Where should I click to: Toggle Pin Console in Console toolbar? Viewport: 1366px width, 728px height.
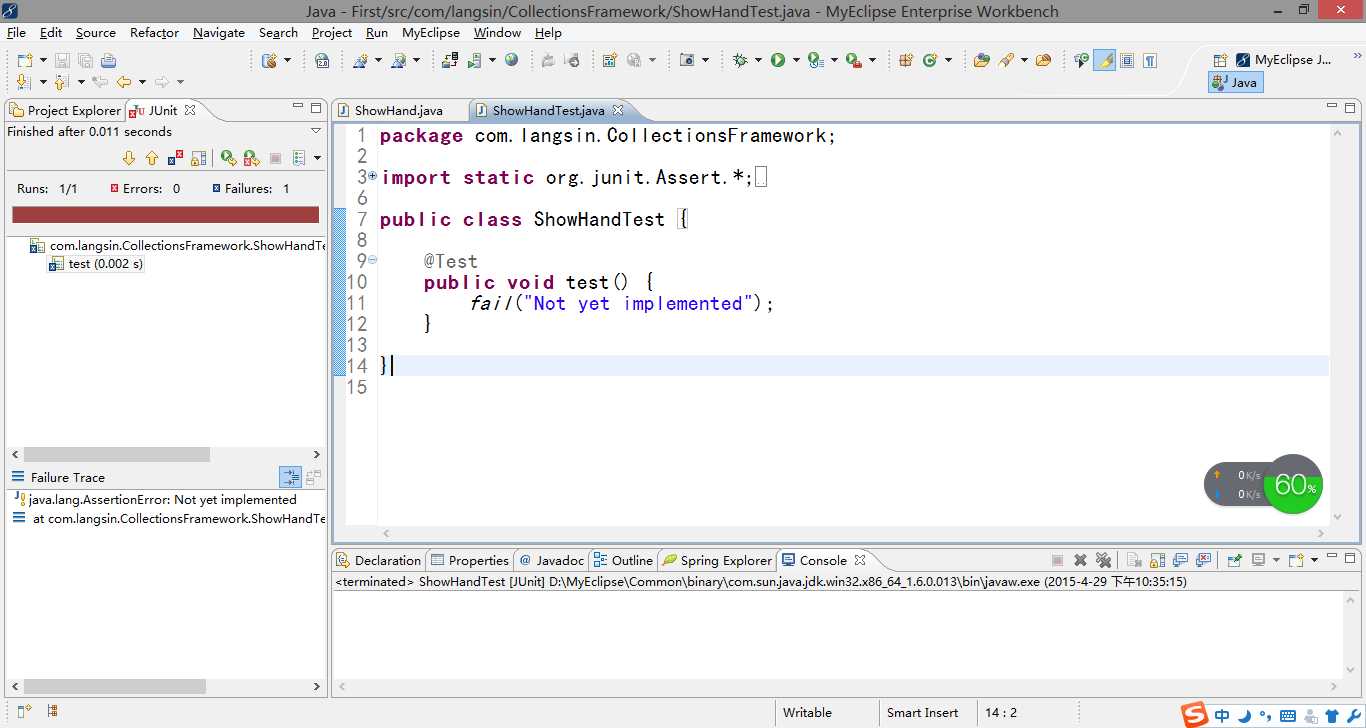point(1234,560)
